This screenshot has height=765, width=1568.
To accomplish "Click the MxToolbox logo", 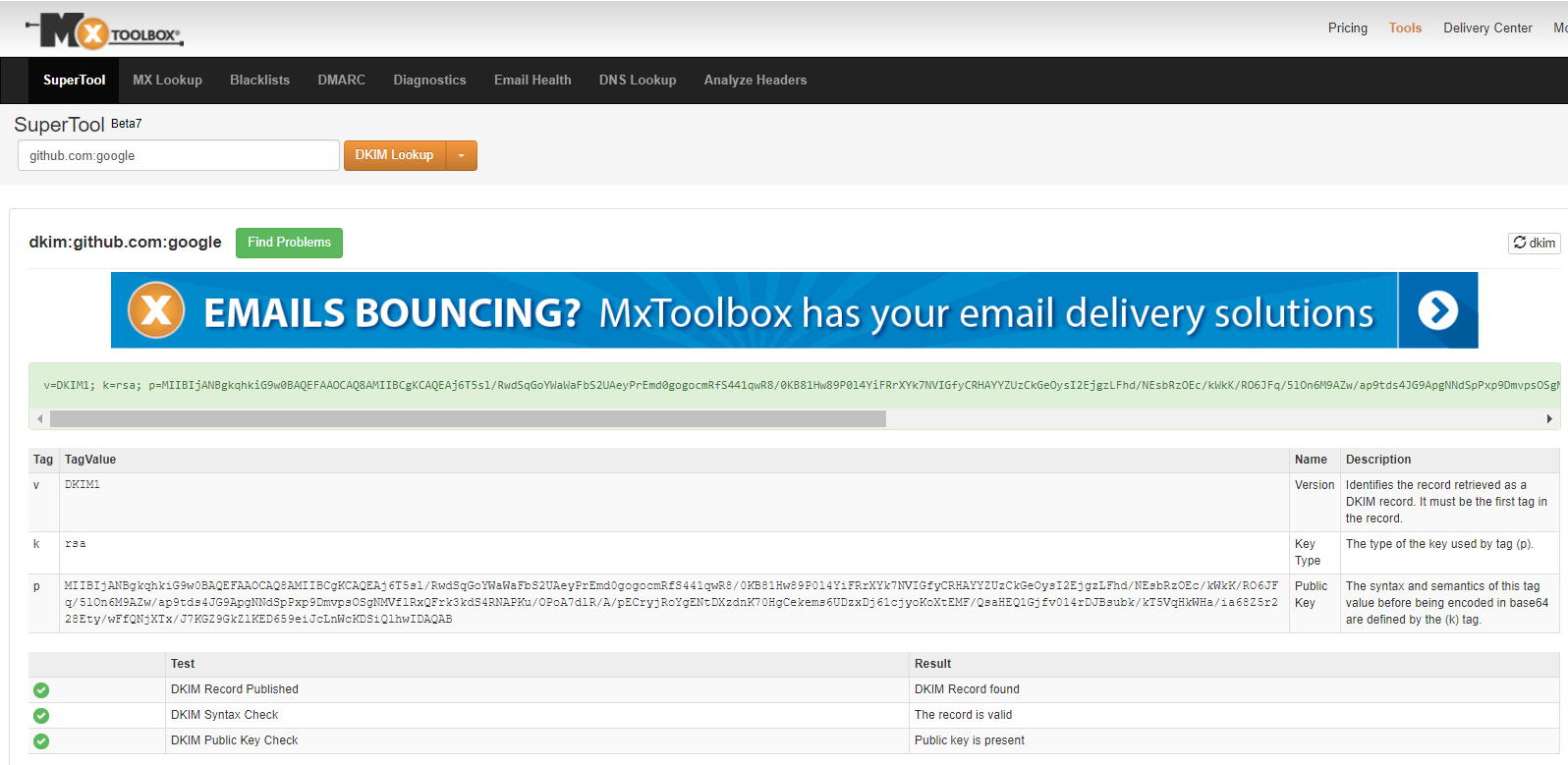I will pyautogui.click(x=104, y=31).
